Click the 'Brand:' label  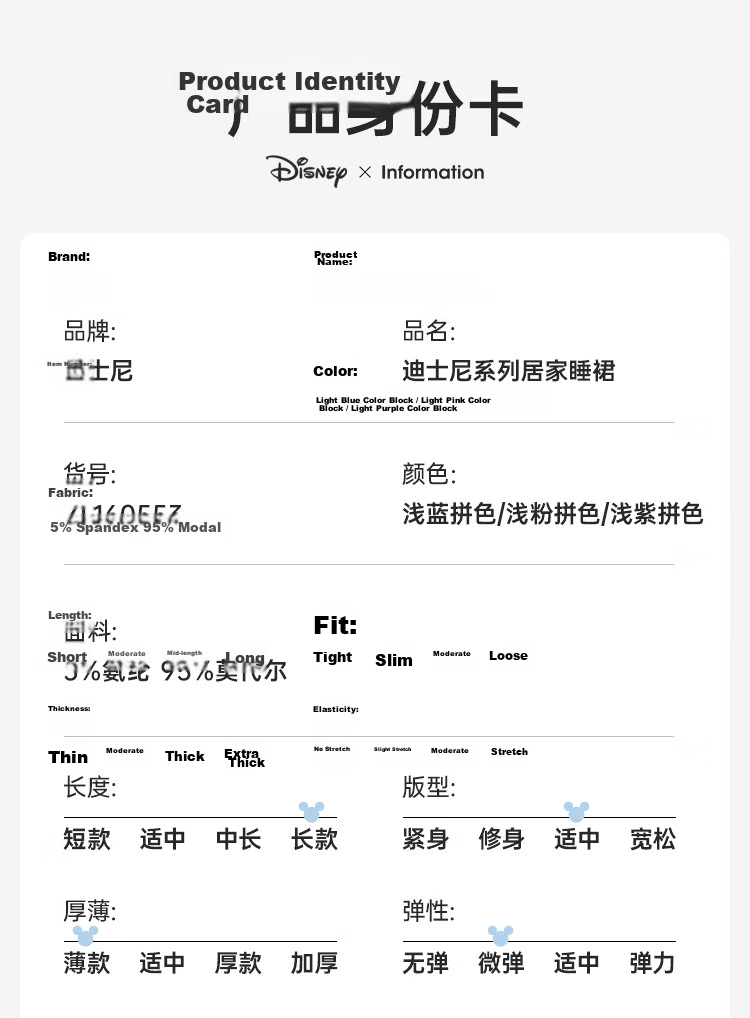69,256
